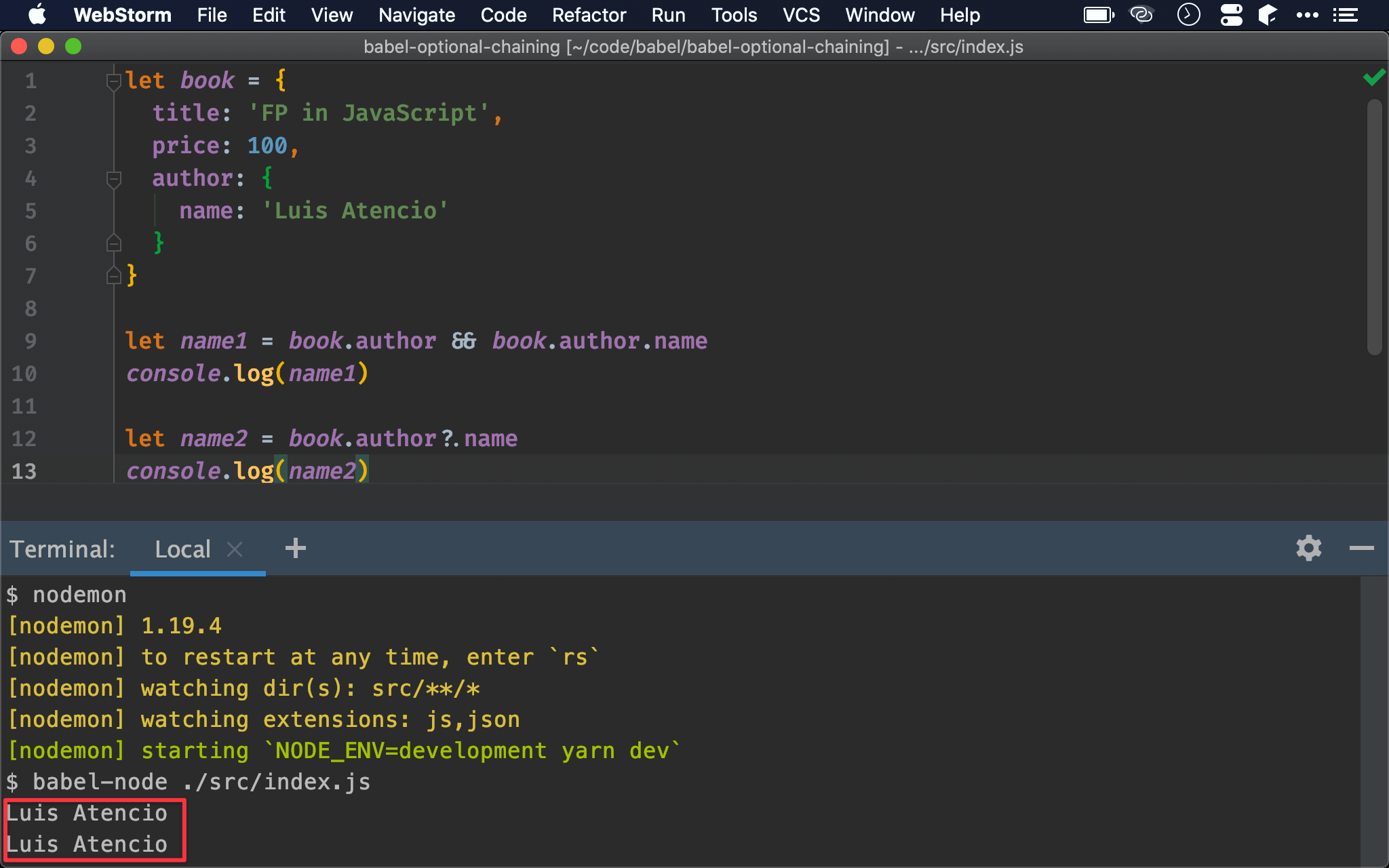Collapse the book object fold at line 1
The height and width of the screenshot is (868, 1389).
[x=114, y=81]
